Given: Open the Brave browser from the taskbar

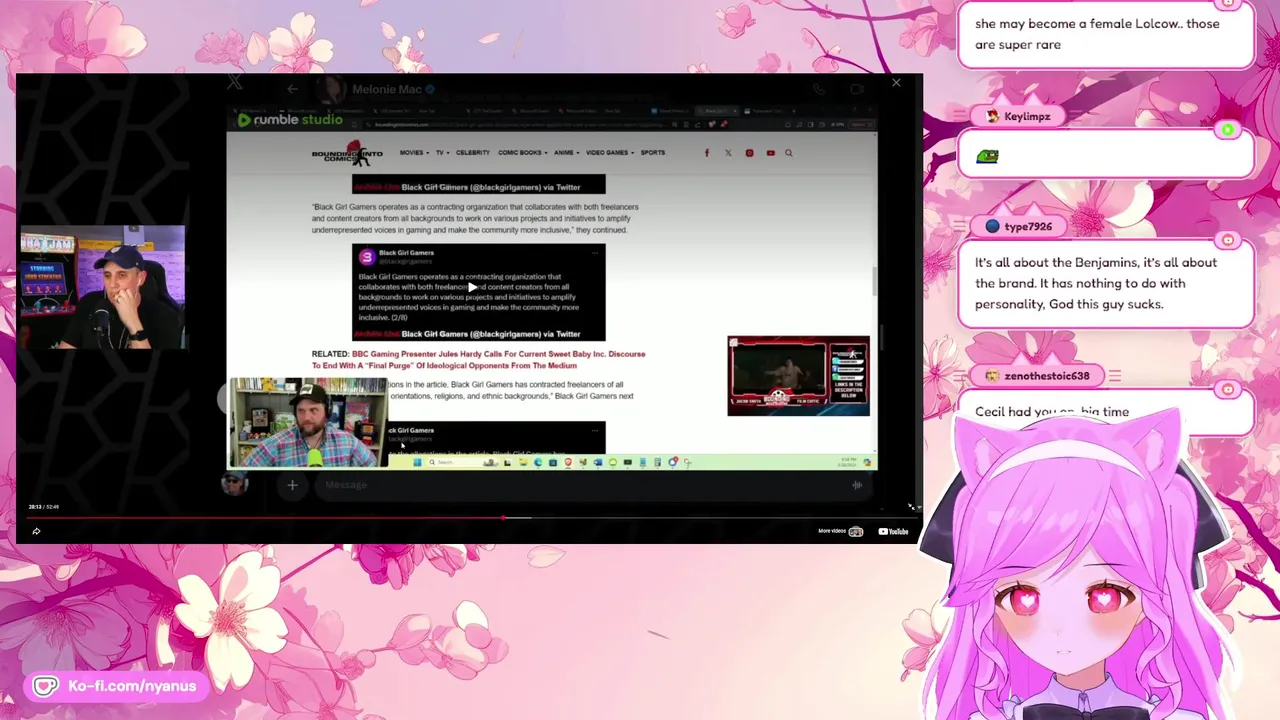Looking at the screenshot, I should 568,462.
